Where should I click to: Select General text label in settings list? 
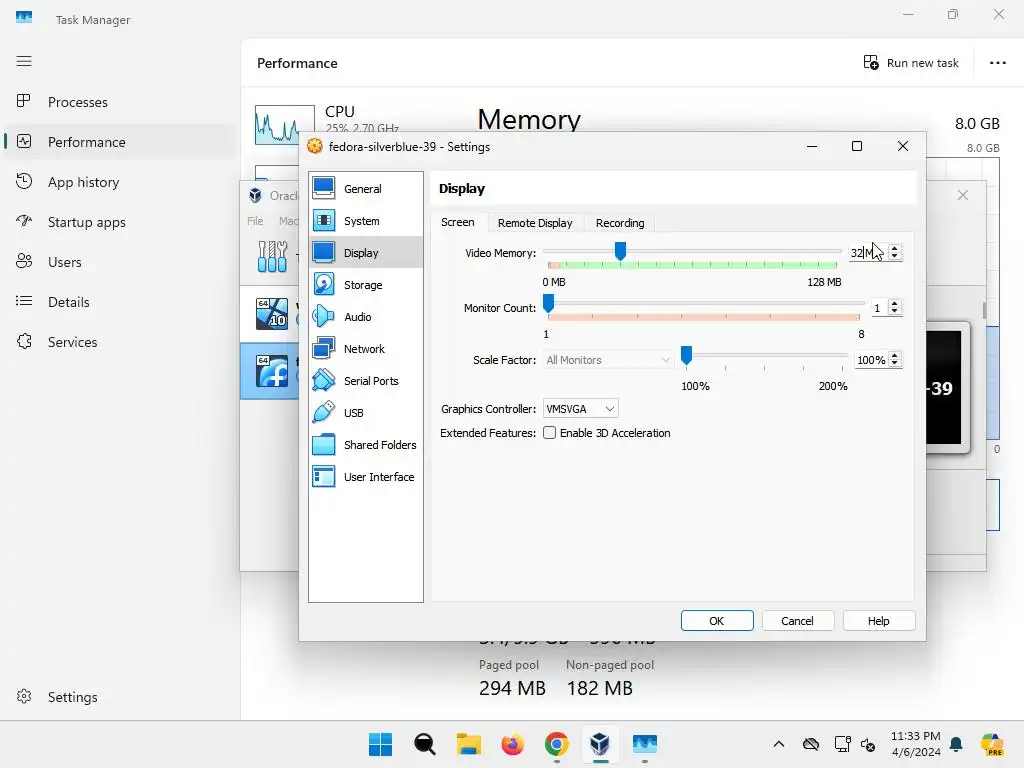362,189
